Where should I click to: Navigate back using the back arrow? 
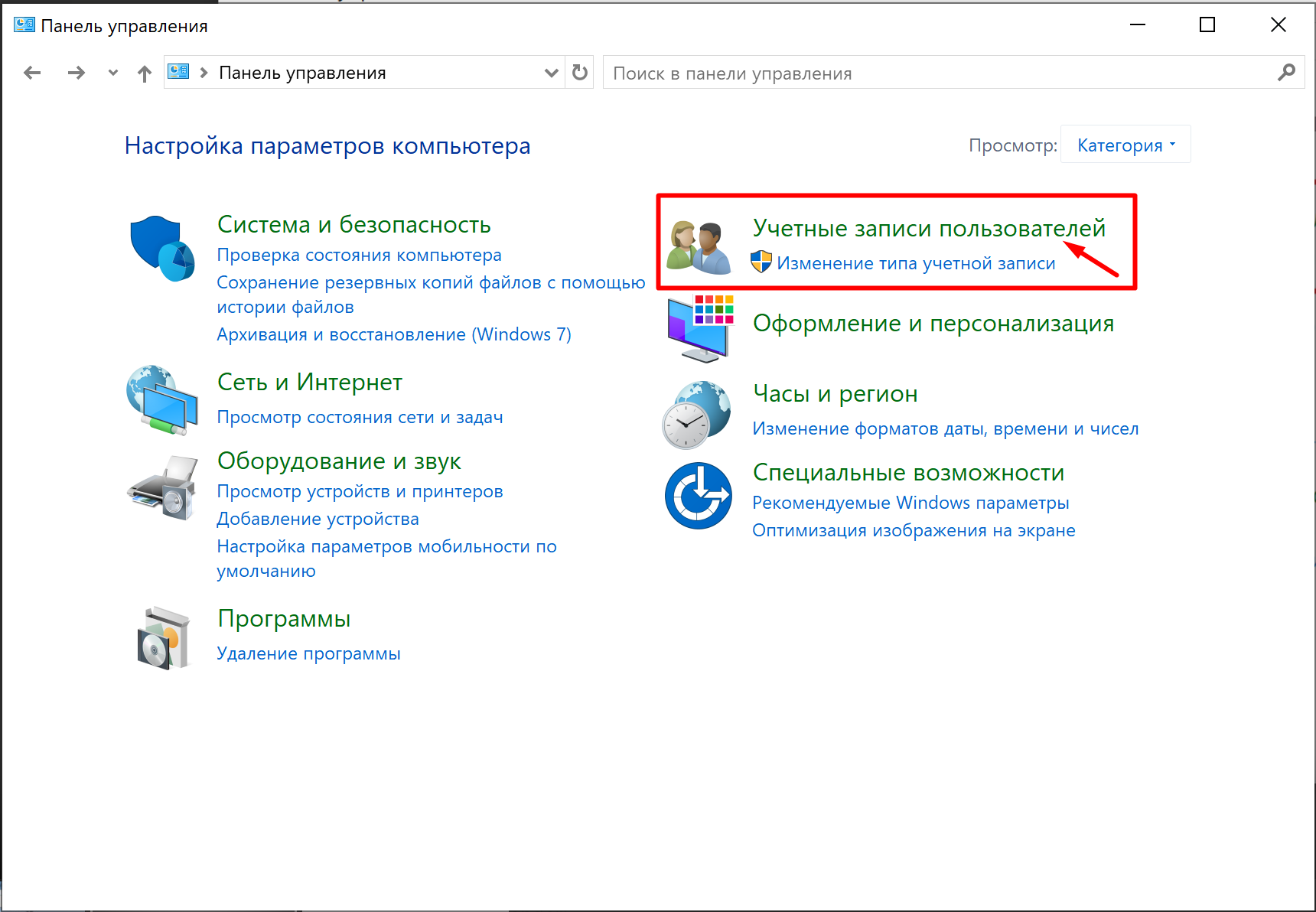(32, 73)
